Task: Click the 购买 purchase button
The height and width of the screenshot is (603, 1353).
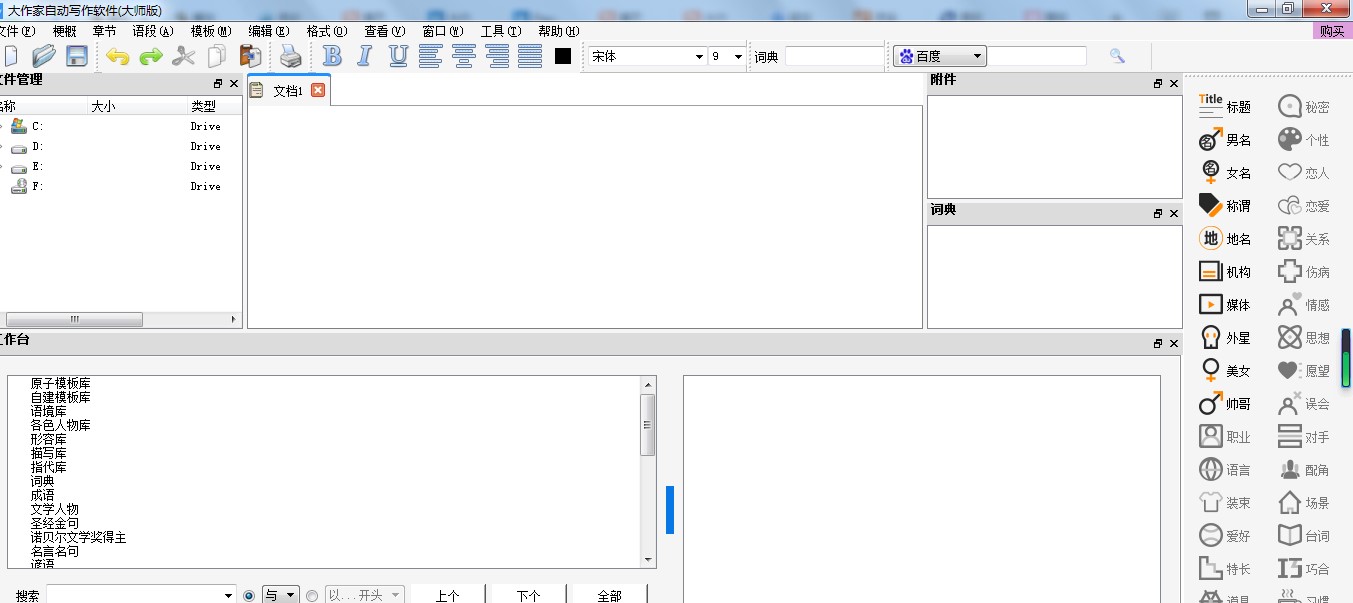Action: pyautogui.click(x=1332, y=31)
